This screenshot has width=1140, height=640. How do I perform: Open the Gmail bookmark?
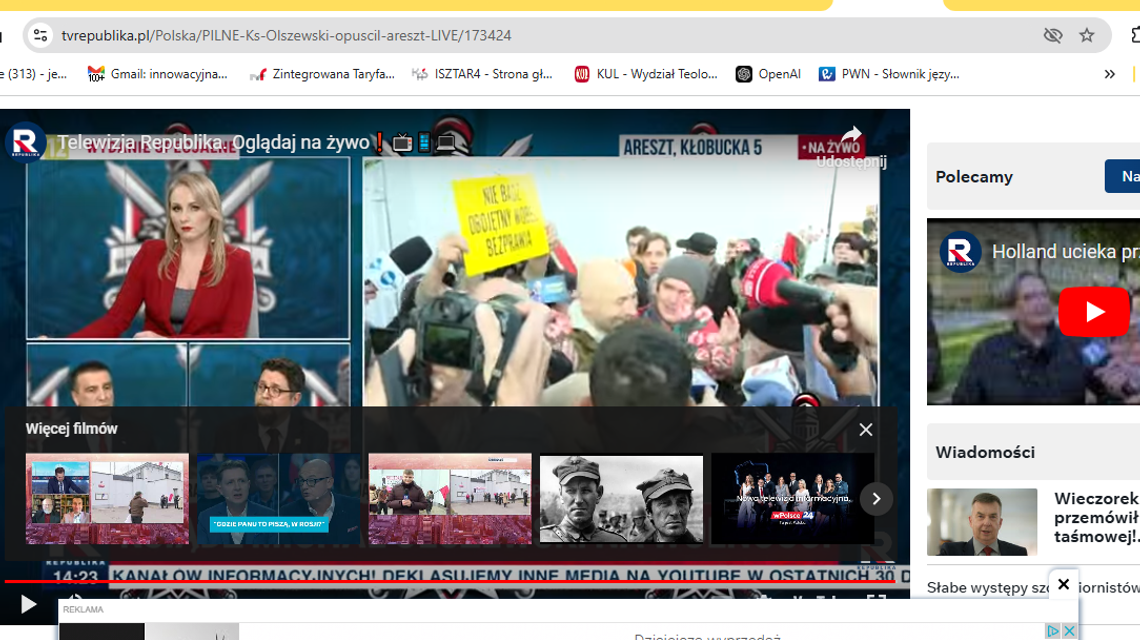coord(157,74)
